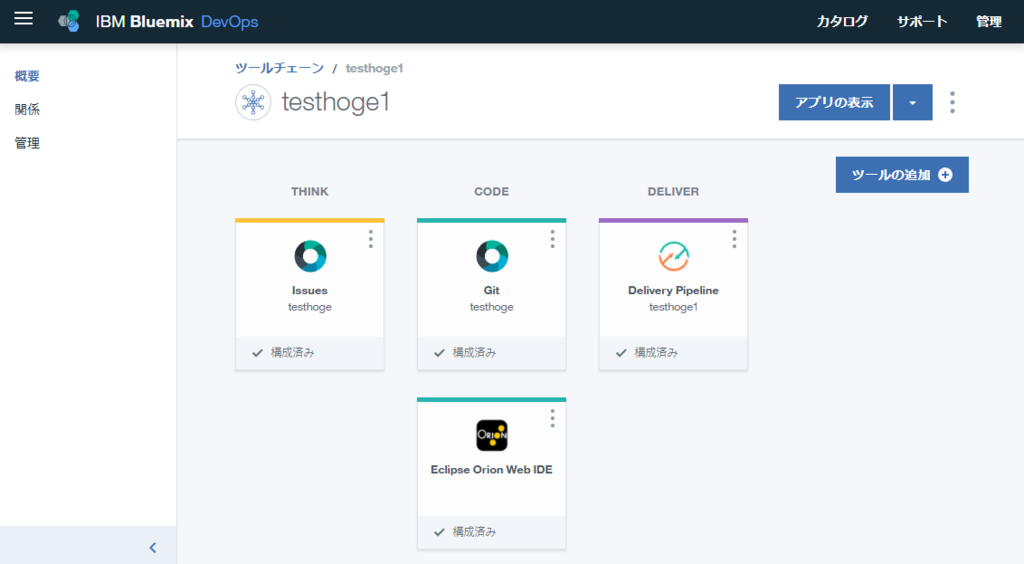The height and width of the screenshot is (564, 1024).
Task: Open the Git tool icon
Action: [x=492, y=256]
